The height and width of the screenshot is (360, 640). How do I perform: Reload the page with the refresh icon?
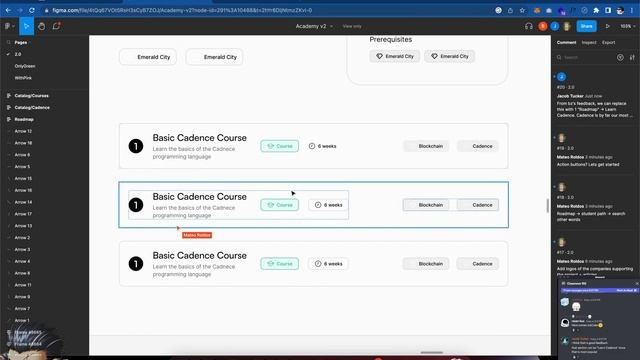(32, 10)
